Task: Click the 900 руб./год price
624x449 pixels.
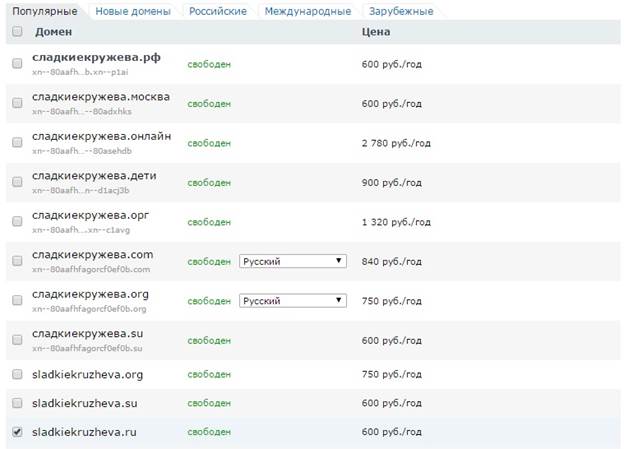Action: tap(392, 183)
